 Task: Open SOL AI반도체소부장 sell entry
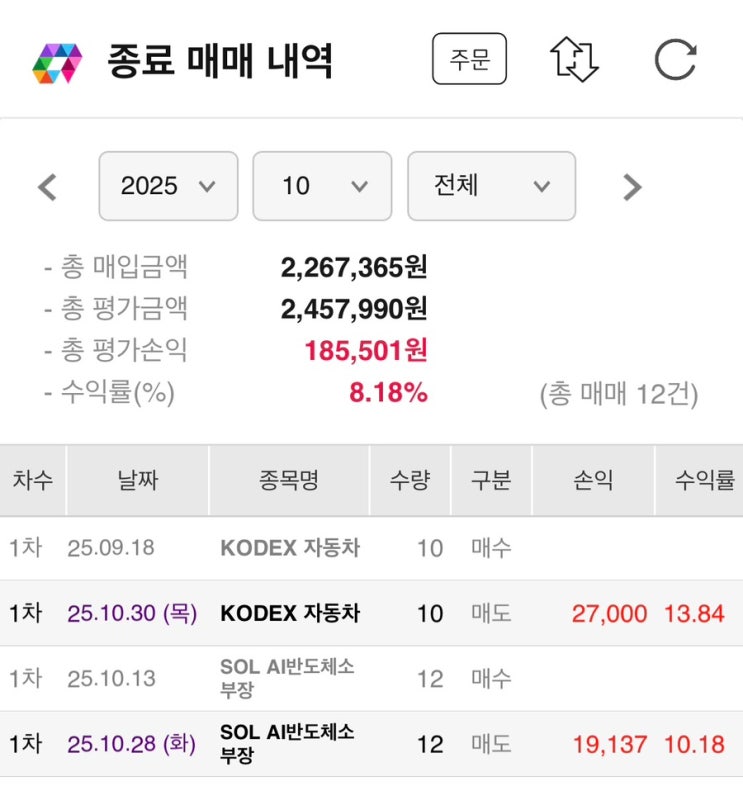pos(287,744)
